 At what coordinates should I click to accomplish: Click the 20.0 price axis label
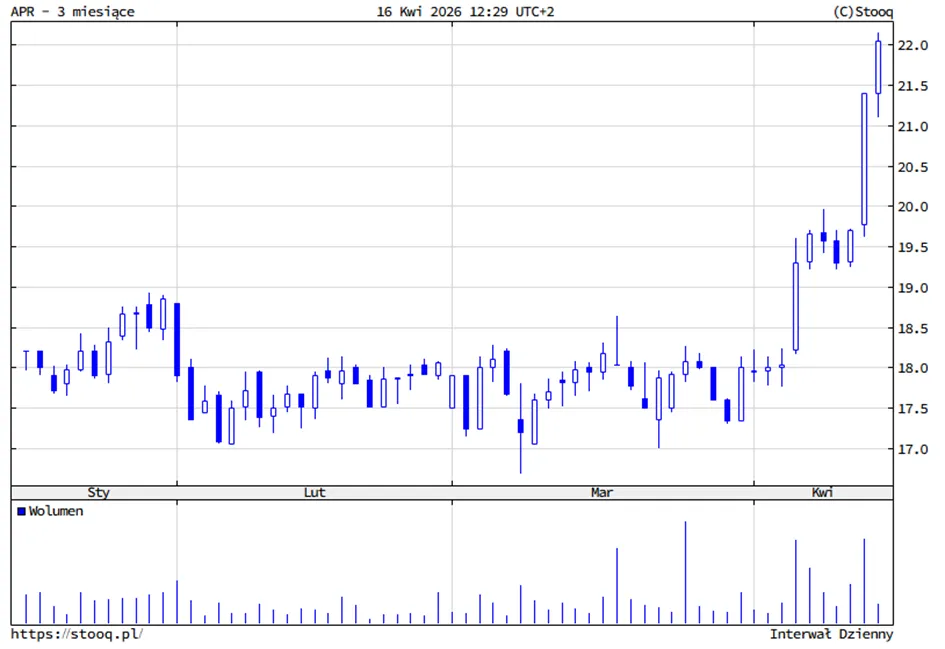coord(912,207)
